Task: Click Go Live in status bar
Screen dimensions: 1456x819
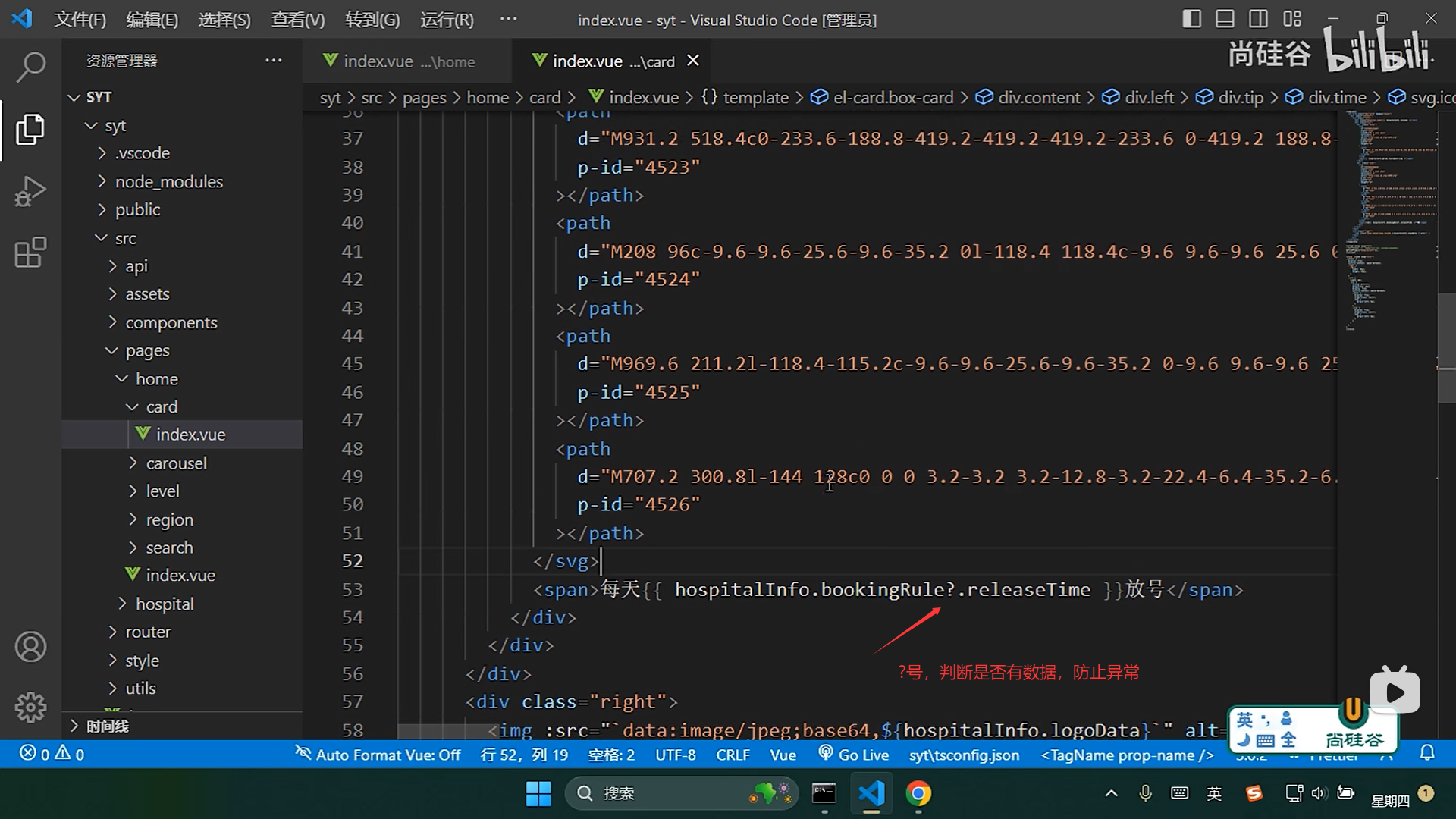Action: pyautogui.click(x=854, y=755)
